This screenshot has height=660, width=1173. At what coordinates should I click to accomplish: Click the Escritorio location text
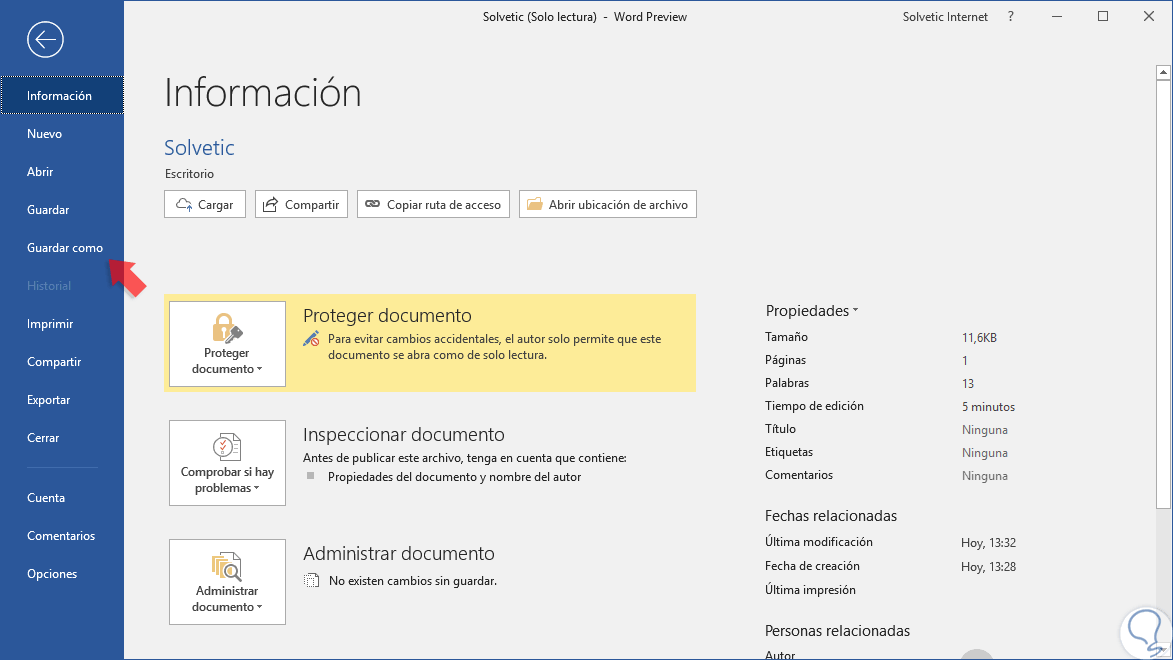tap(189, 174)
